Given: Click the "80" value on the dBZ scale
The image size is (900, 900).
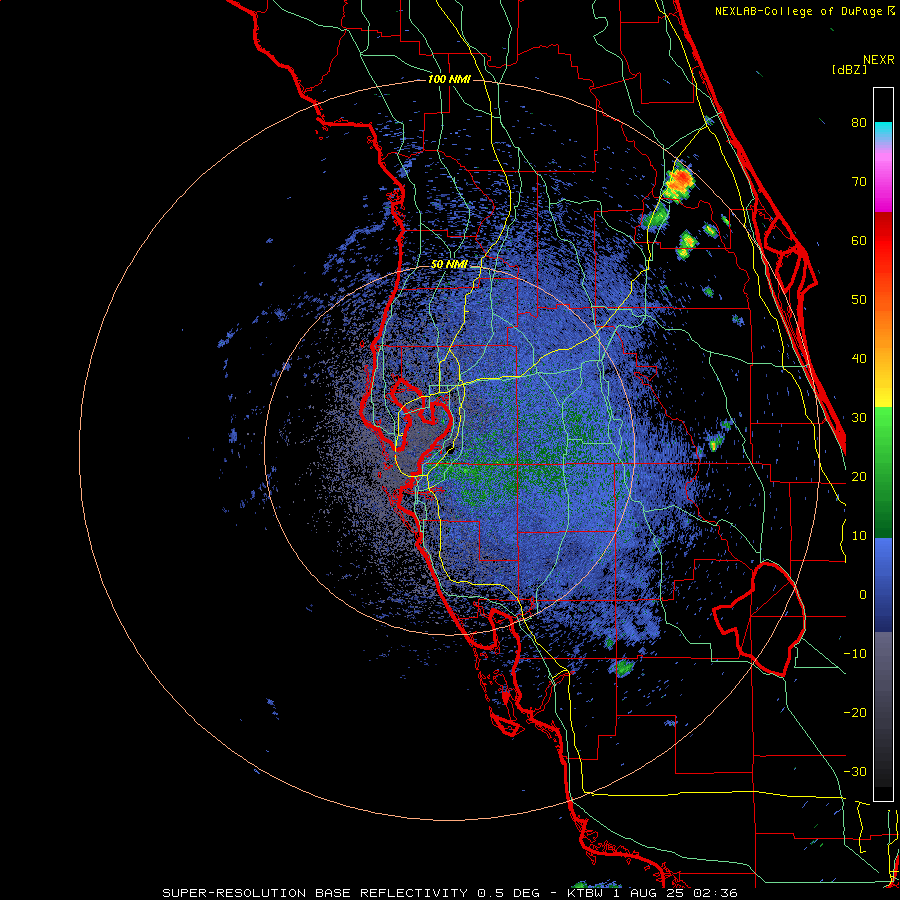Looking at the screenshot, I should pos(859,123).
